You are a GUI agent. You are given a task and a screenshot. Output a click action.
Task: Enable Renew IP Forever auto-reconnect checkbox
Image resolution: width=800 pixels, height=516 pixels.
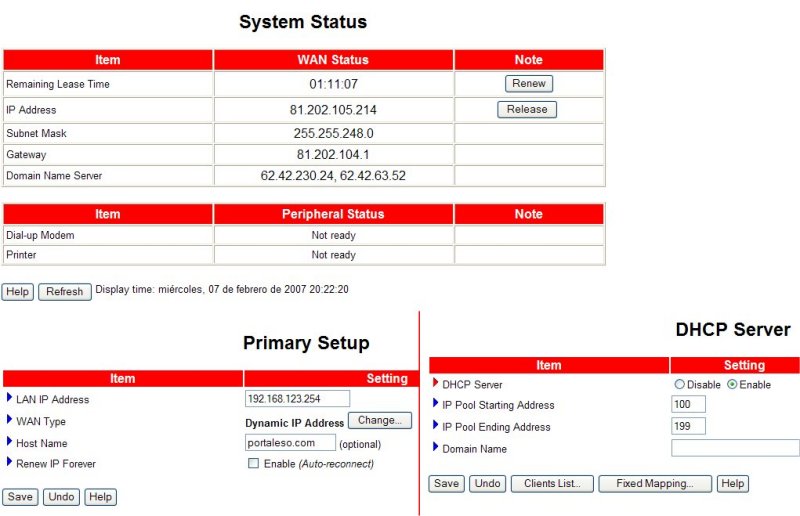(x=253, y=464)
